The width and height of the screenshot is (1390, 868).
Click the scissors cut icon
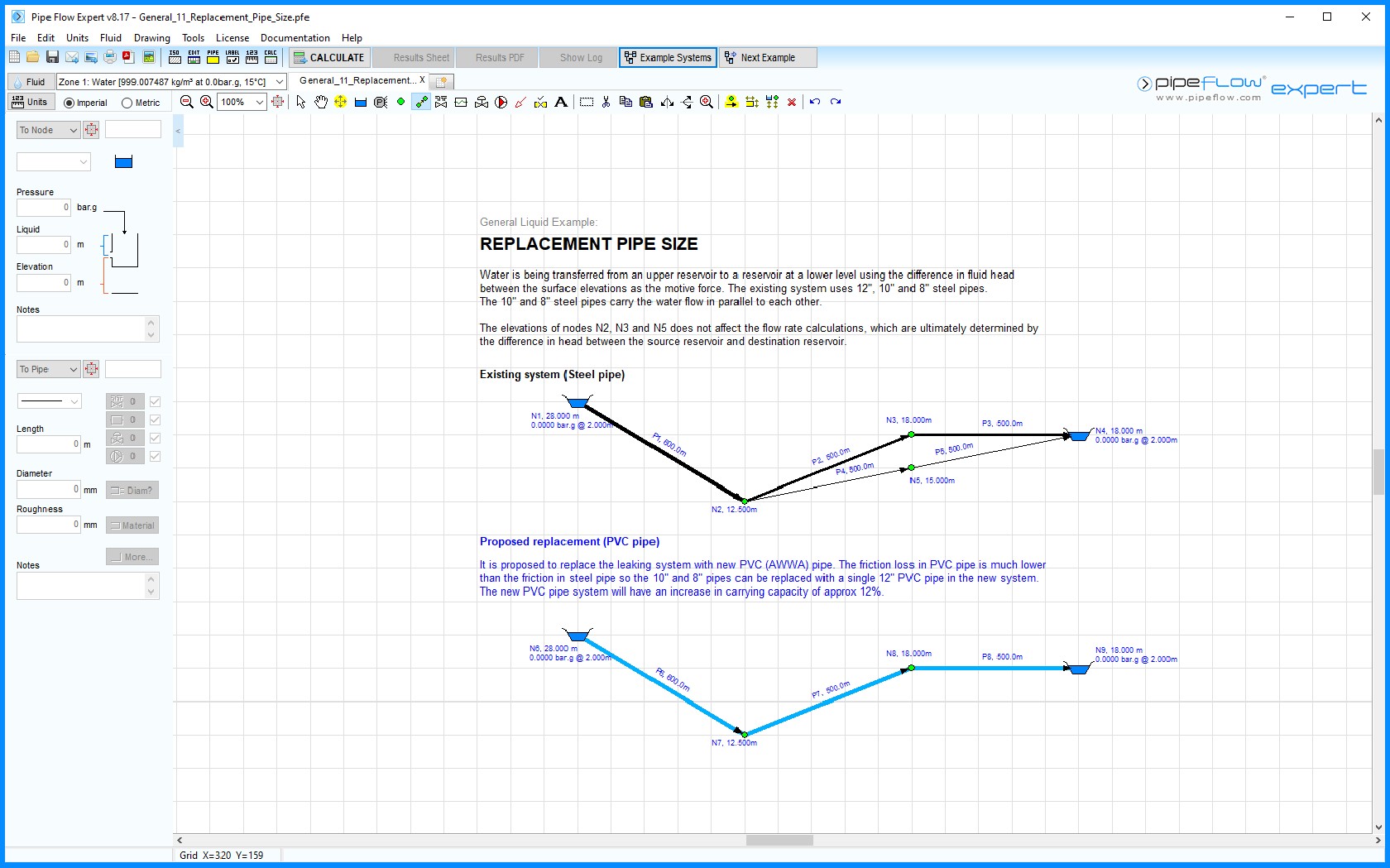pyautogui.click(x=606, y=102)
